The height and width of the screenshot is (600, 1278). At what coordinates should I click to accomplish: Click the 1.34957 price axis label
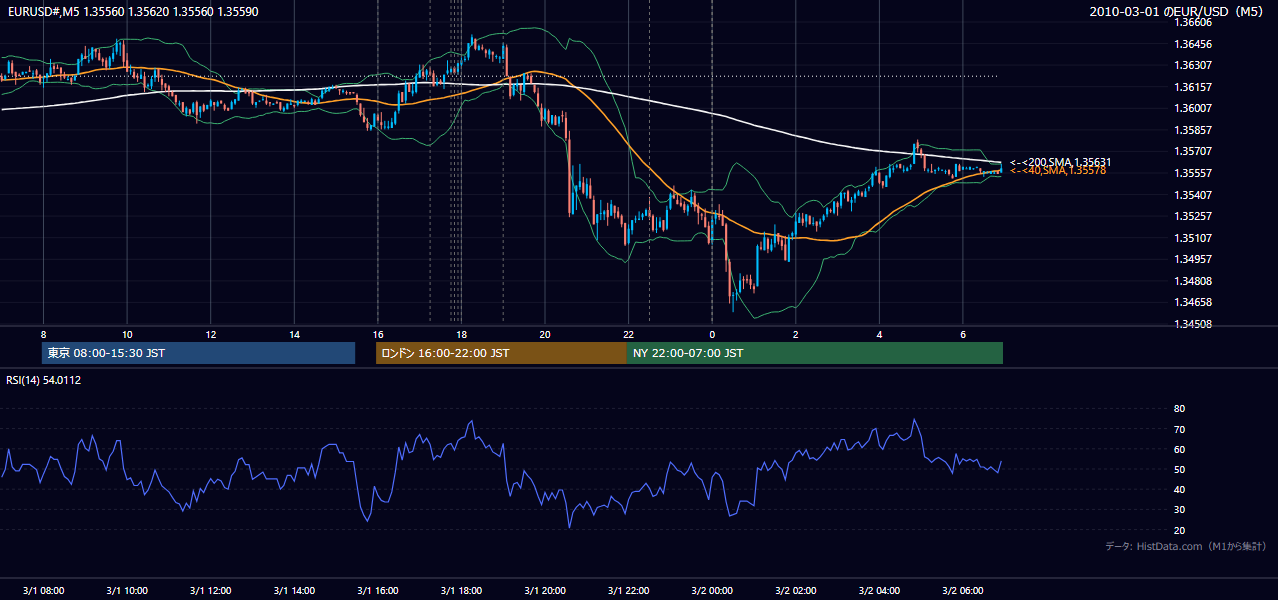coord(1194,259)
